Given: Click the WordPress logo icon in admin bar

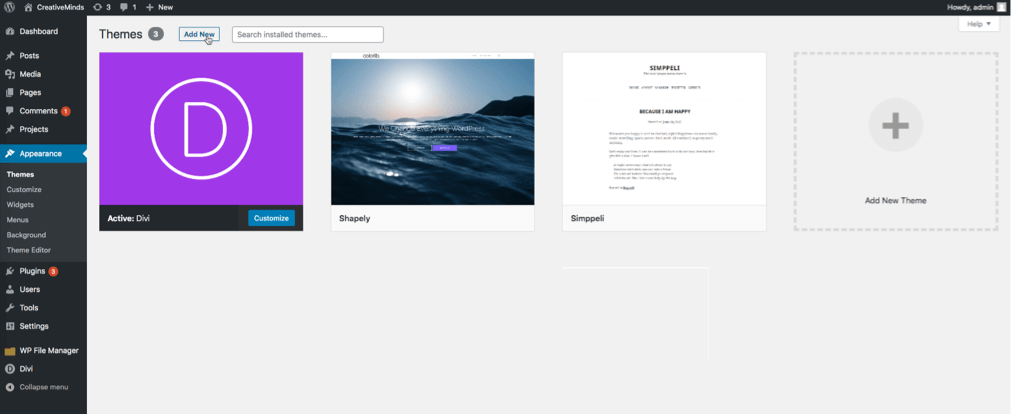Looking at the screenshot, I should [8, 7].
